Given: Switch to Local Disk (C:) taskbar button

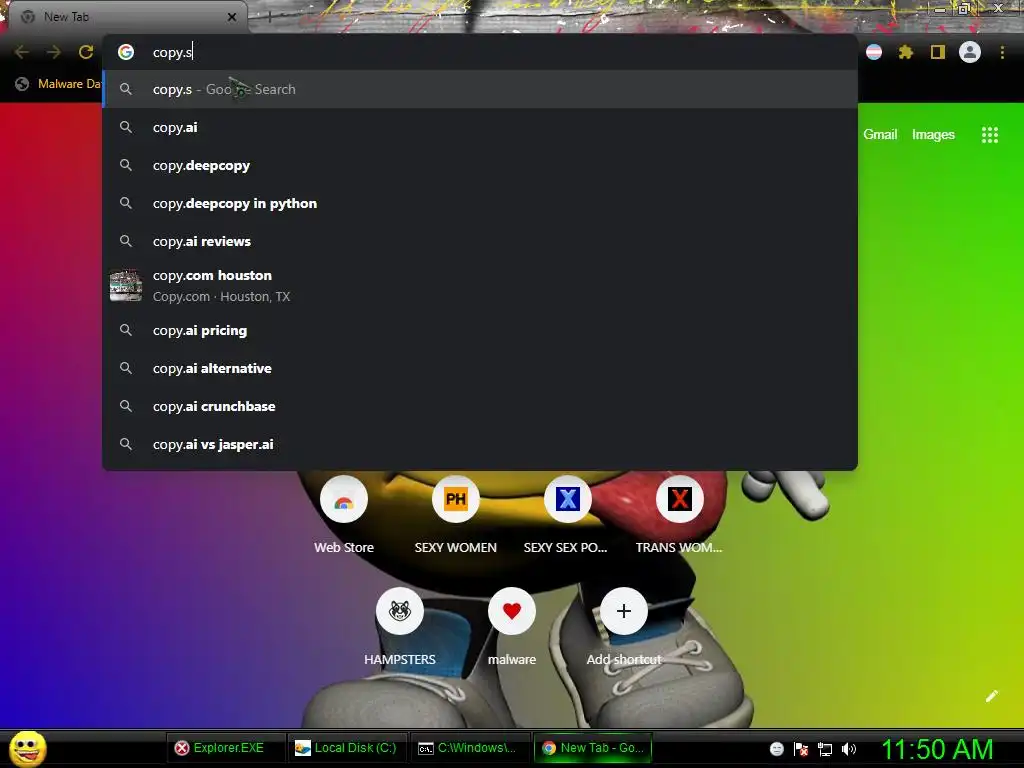Looking at the screenshot, I should point(349,748).
